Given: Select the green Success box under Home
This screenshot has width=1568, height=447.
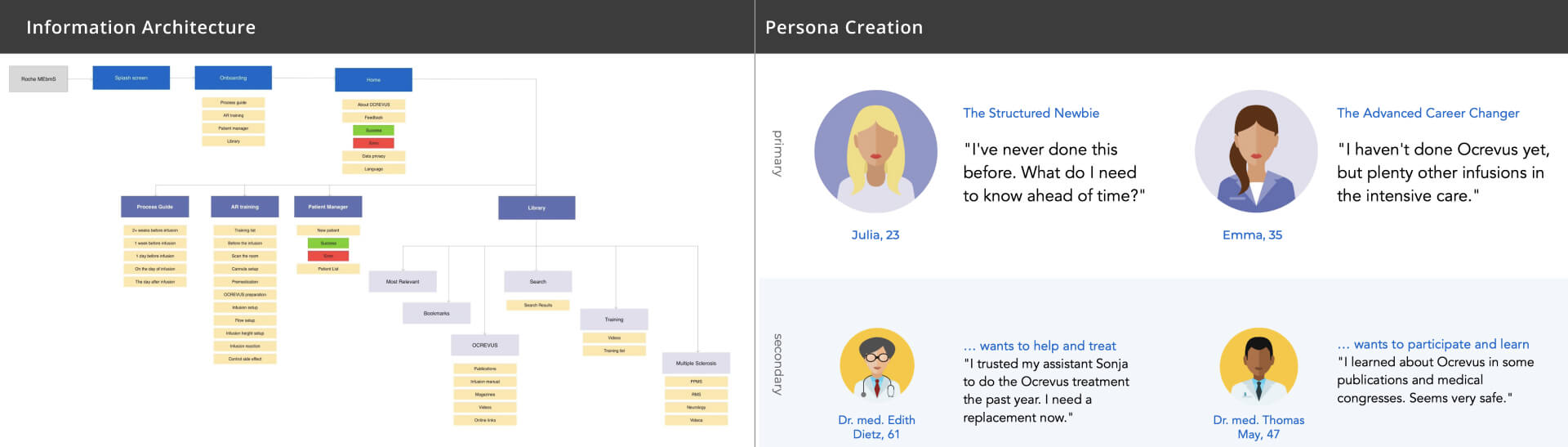Looking at the screenshot, I should point(373,130).
